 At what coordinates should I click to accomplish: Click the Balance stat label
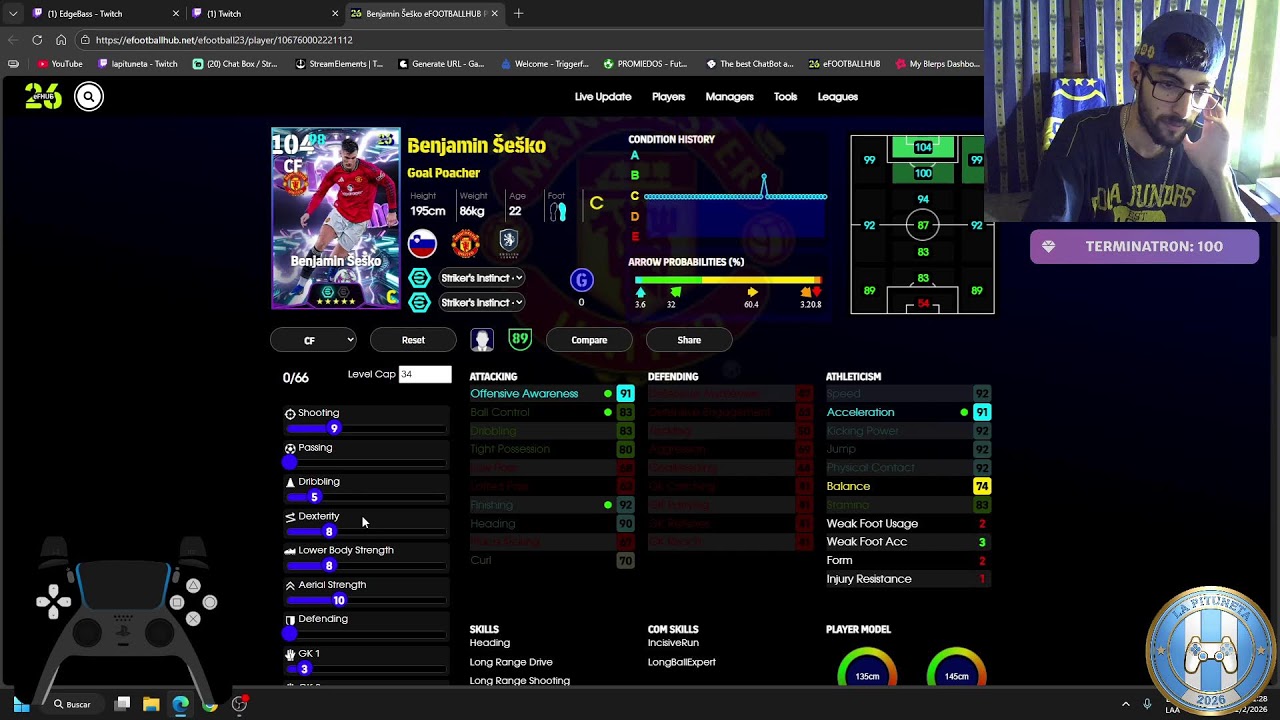point(848,486)
